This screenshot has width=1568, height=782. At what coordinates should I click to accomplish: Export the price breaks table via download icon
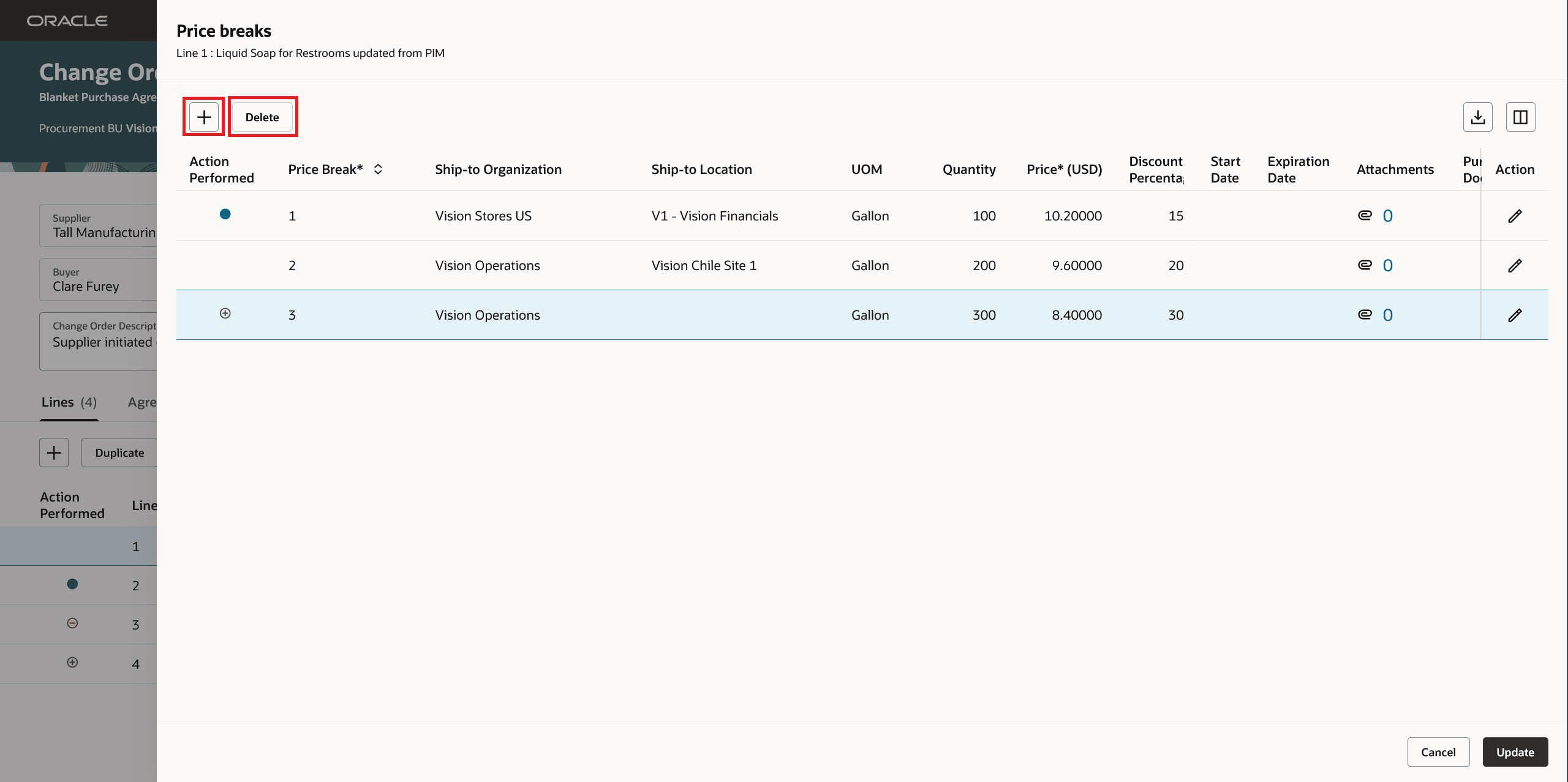pos(1477,116)
